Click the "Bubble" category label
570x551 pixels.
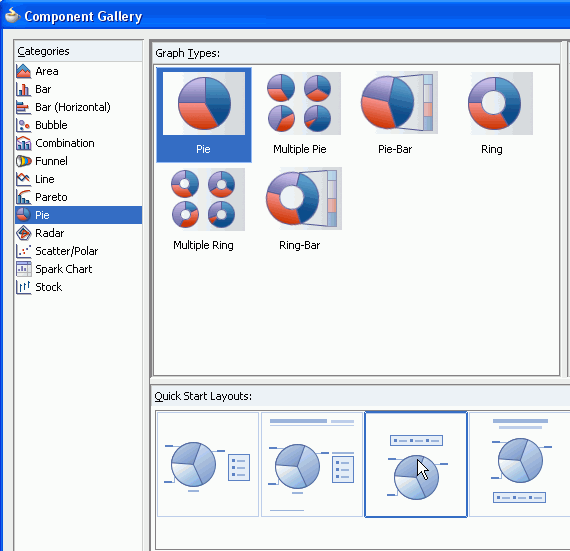51,125
